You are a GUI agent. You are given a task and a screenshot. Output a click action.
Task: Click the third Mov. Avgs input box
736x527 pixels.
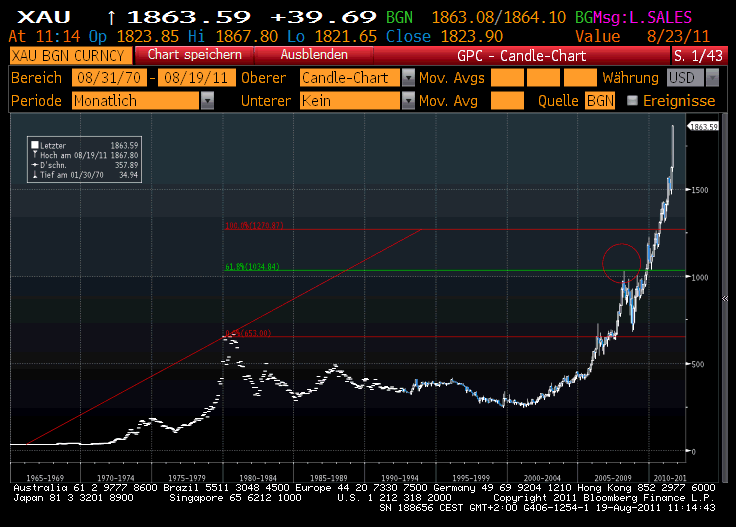coord(580,77)
